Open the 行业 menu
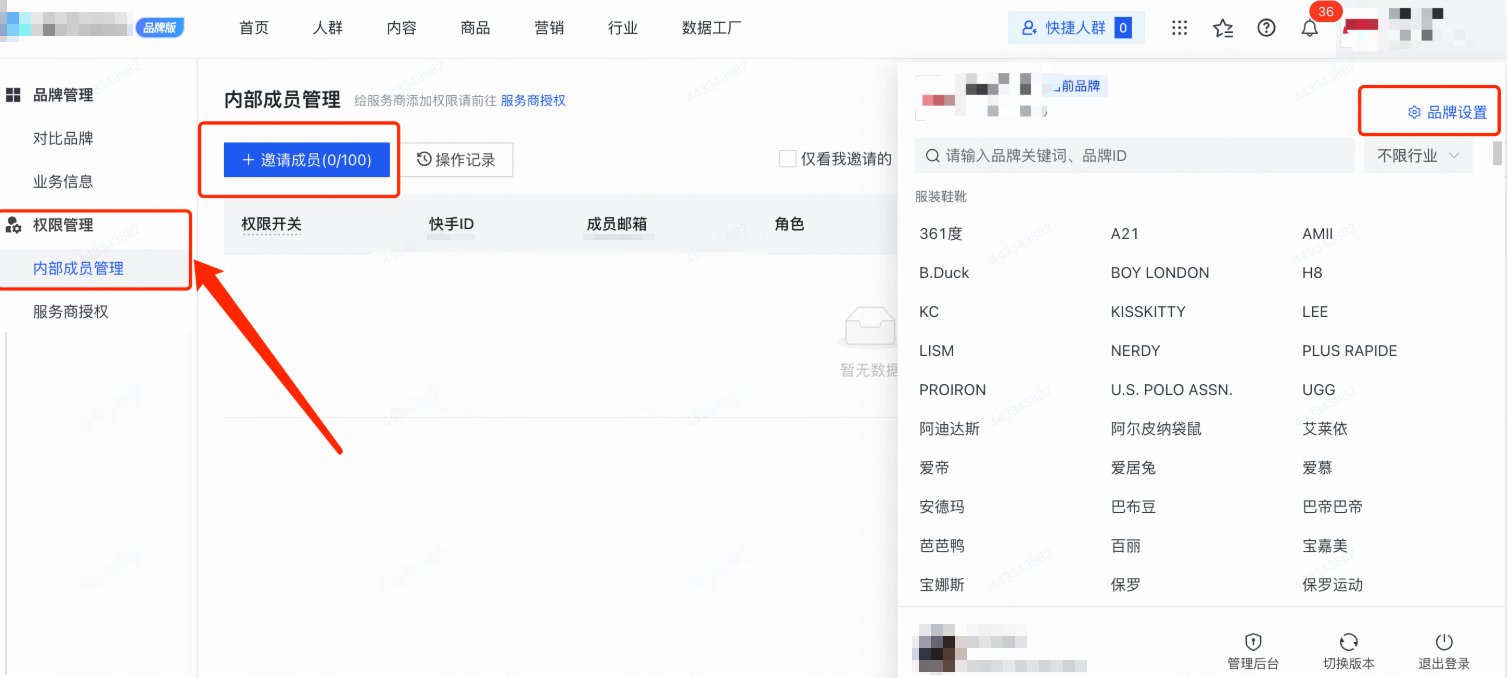Image resolution: width=1507 pixels, height=678 pixels. [623, 28]
